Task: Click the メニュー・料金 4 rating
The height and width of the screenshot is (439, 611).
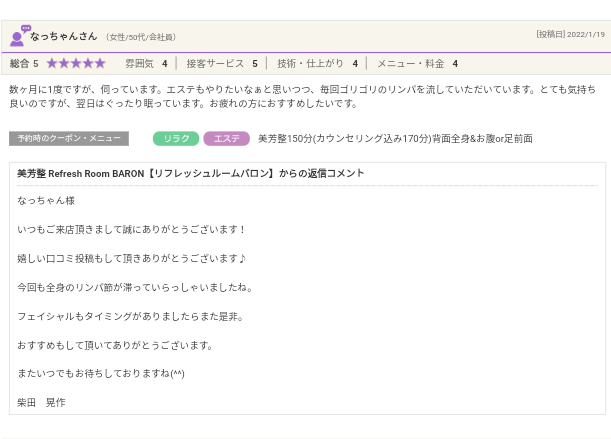Action: coord(417,64)
